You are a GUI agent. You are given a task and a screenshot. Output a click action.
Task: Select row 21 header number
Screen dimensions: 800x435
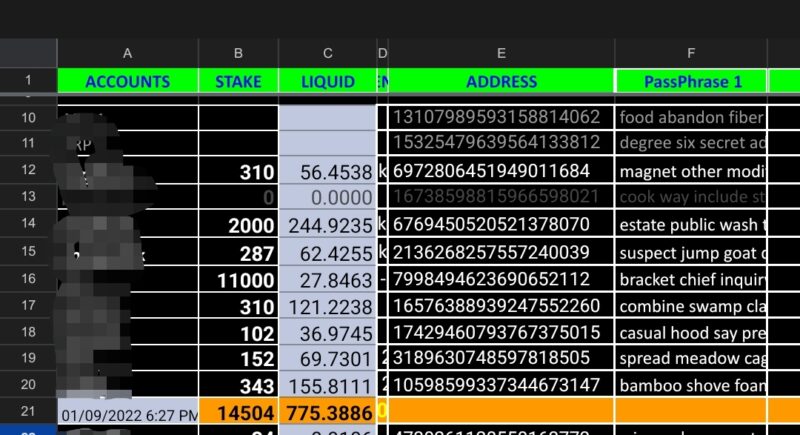pyautogui.click(x=28, y=411)
